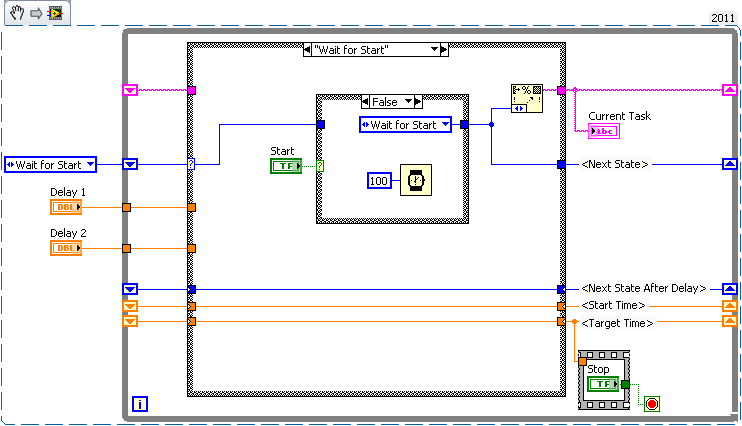Click the <Target Time> label
This screenshot has height=426, width=742.
pos(617,323)
